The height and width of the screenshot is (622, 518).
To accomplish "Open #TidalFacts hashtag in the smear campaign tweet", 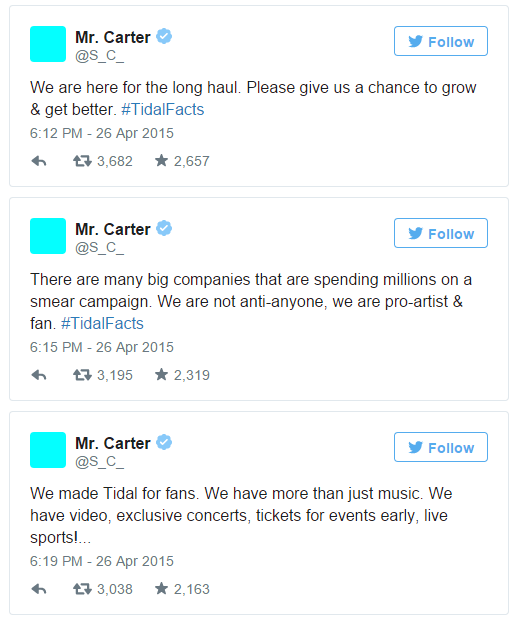I will click(102, 323).
